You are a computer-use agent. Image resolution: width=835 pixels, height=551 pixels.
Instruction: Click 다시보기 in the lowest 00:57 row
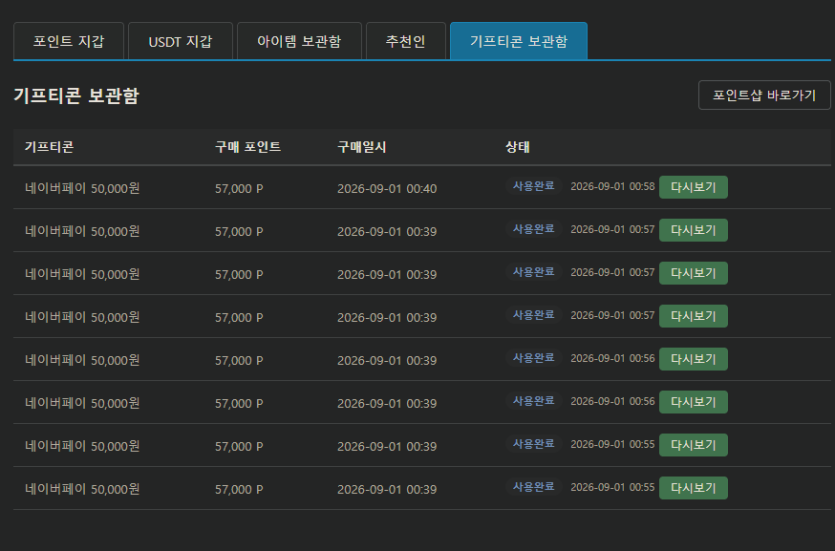coord(693,316)
